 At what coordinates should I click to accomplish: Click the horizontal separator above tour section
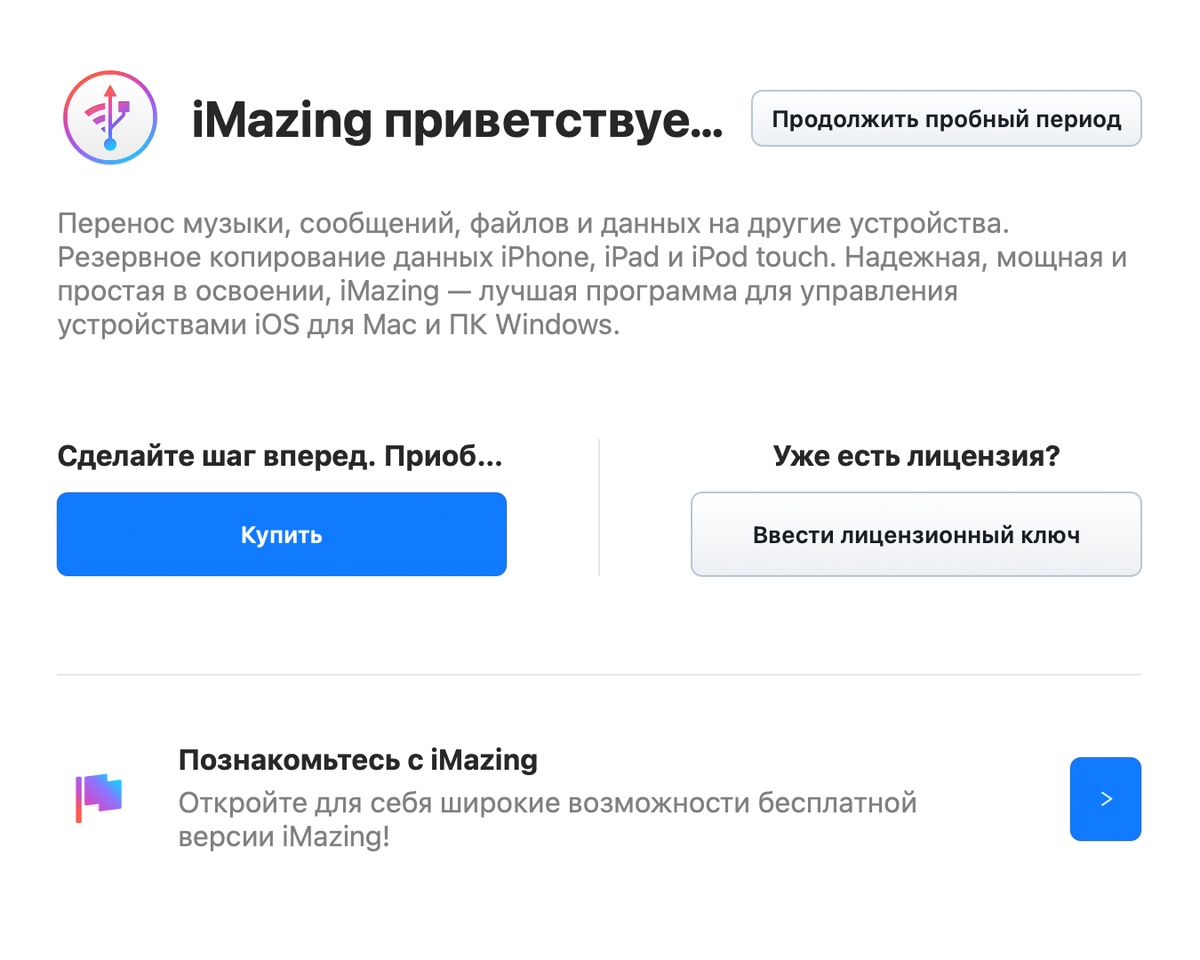coord(598,675)
